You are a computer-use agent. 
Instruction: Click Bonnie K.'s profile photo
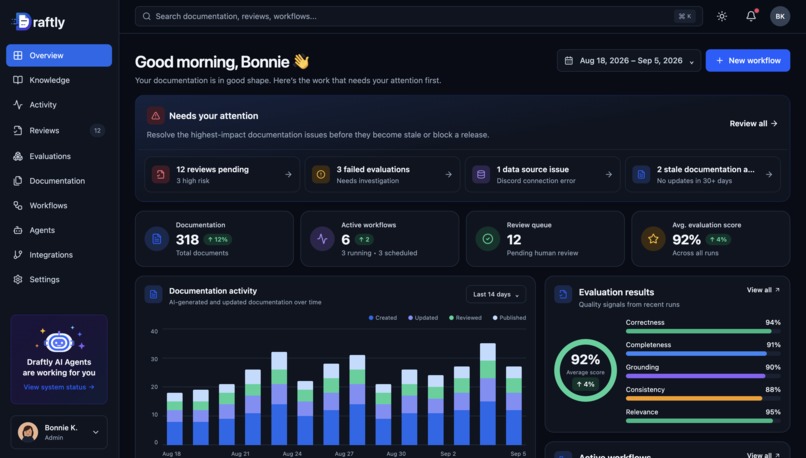28,432
